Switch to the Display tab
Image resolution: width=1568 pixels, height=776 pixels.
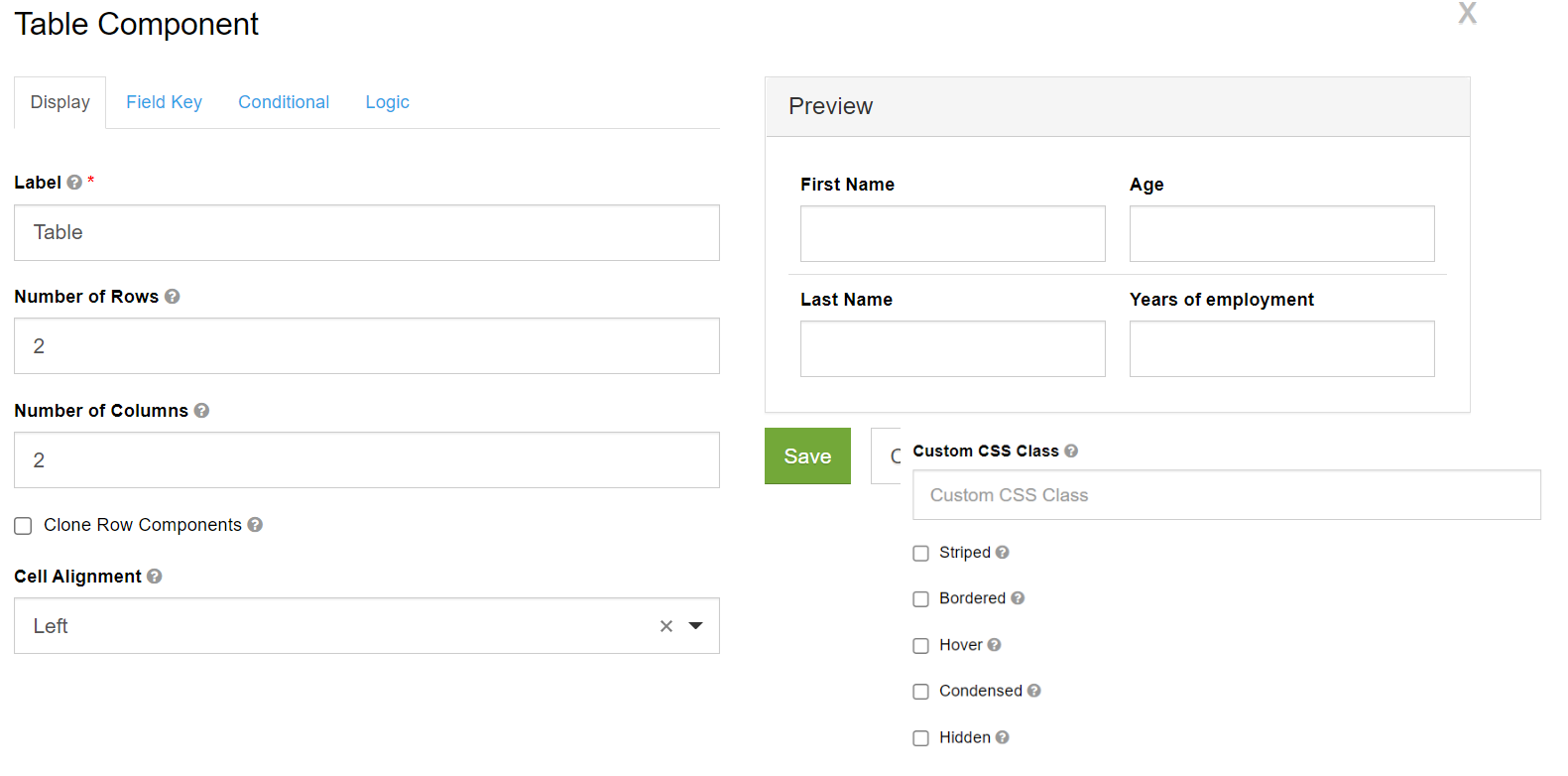(x=60, y=102)
